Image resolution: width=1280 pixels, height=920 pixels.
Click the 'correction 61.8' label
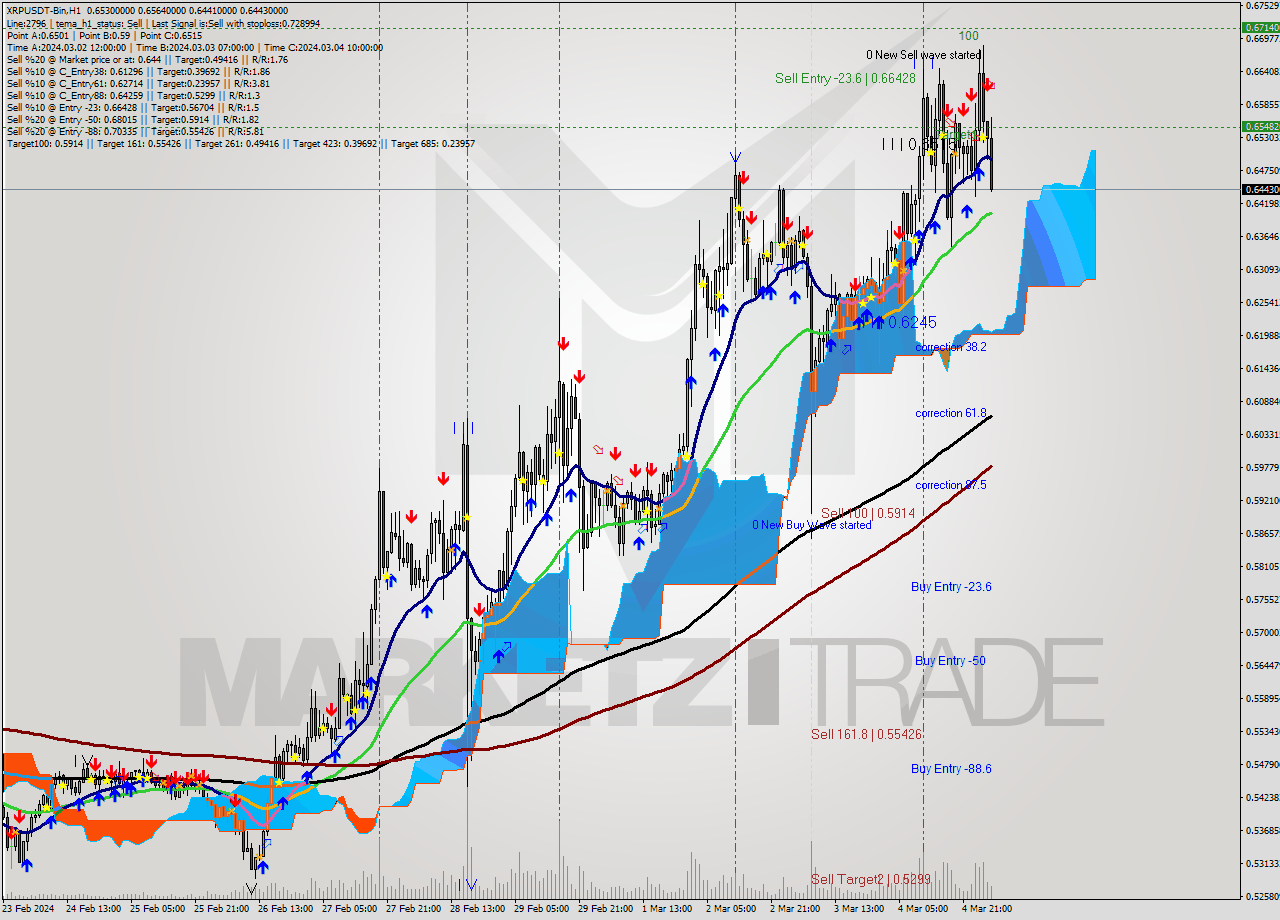951,413
